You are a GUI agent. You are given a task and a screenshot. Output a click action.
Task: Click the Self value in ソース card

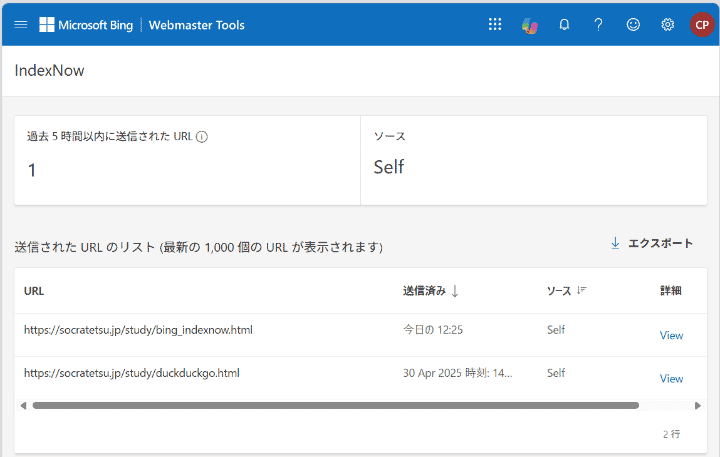[388, 167]
